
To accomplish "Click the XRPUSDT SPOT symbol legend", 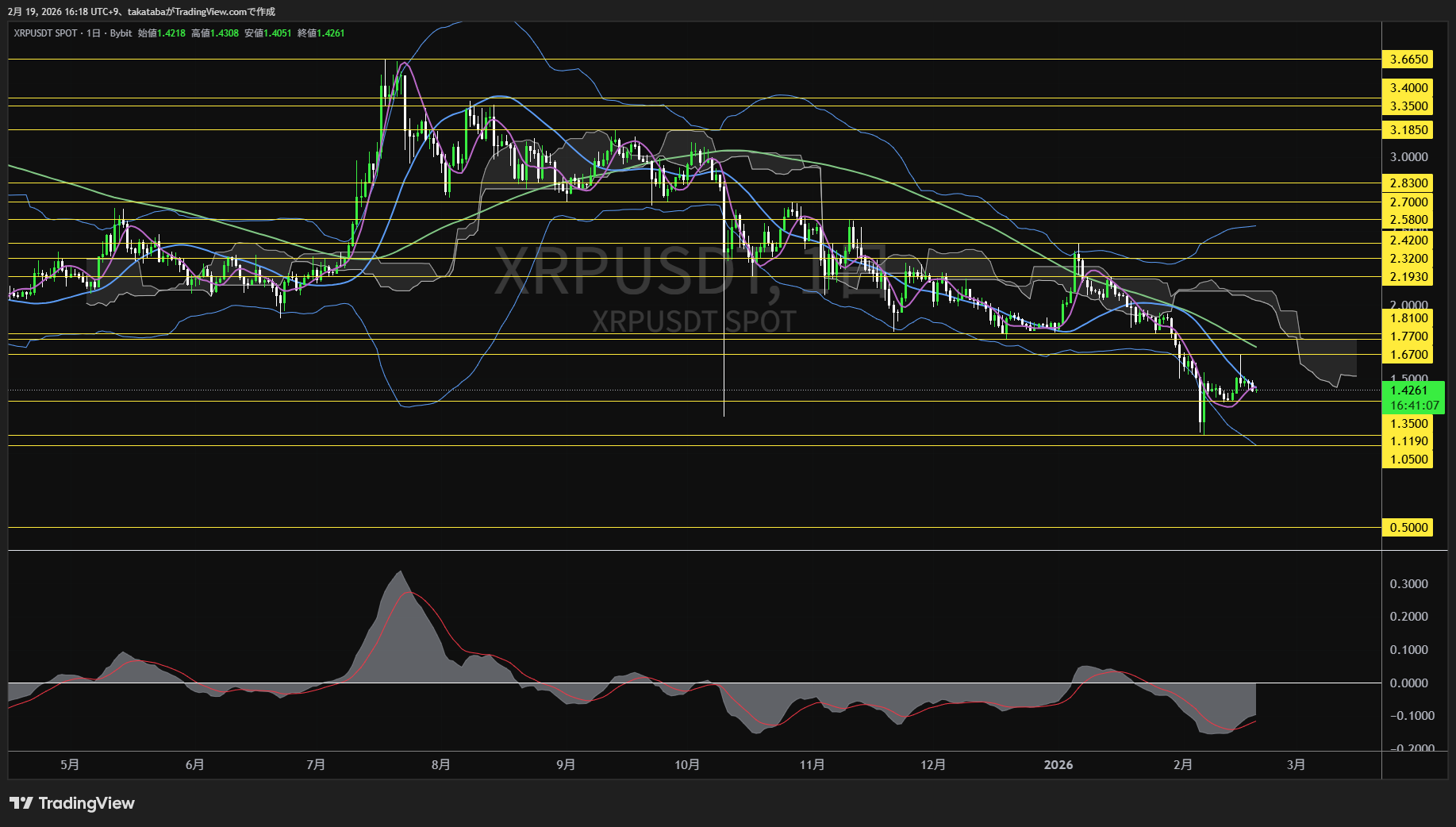I will [x=45, y=33].
